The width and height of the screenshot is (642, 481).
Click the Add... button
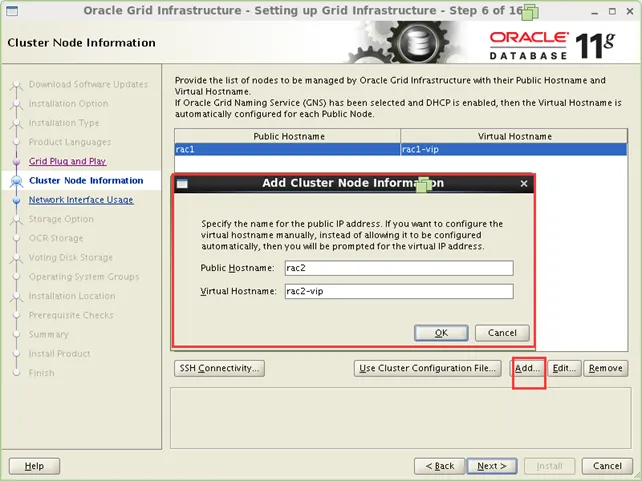point(527,368)
